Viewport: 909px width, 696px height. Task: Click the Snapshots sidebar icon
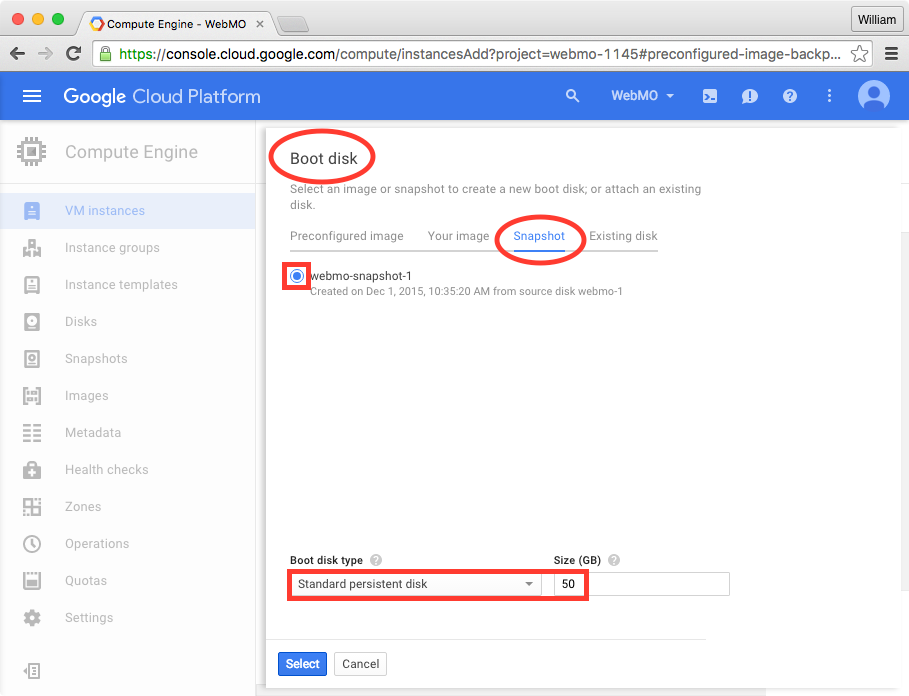[x=32, y=359]
